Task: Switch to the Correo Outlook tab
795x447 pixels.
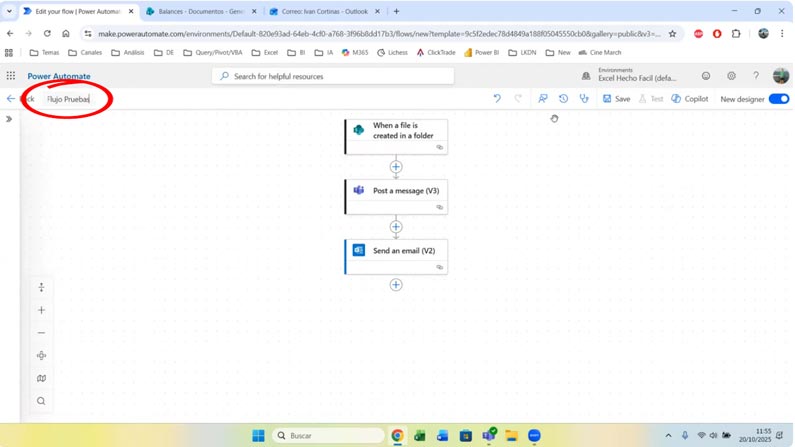Action: tap(324, 11)
